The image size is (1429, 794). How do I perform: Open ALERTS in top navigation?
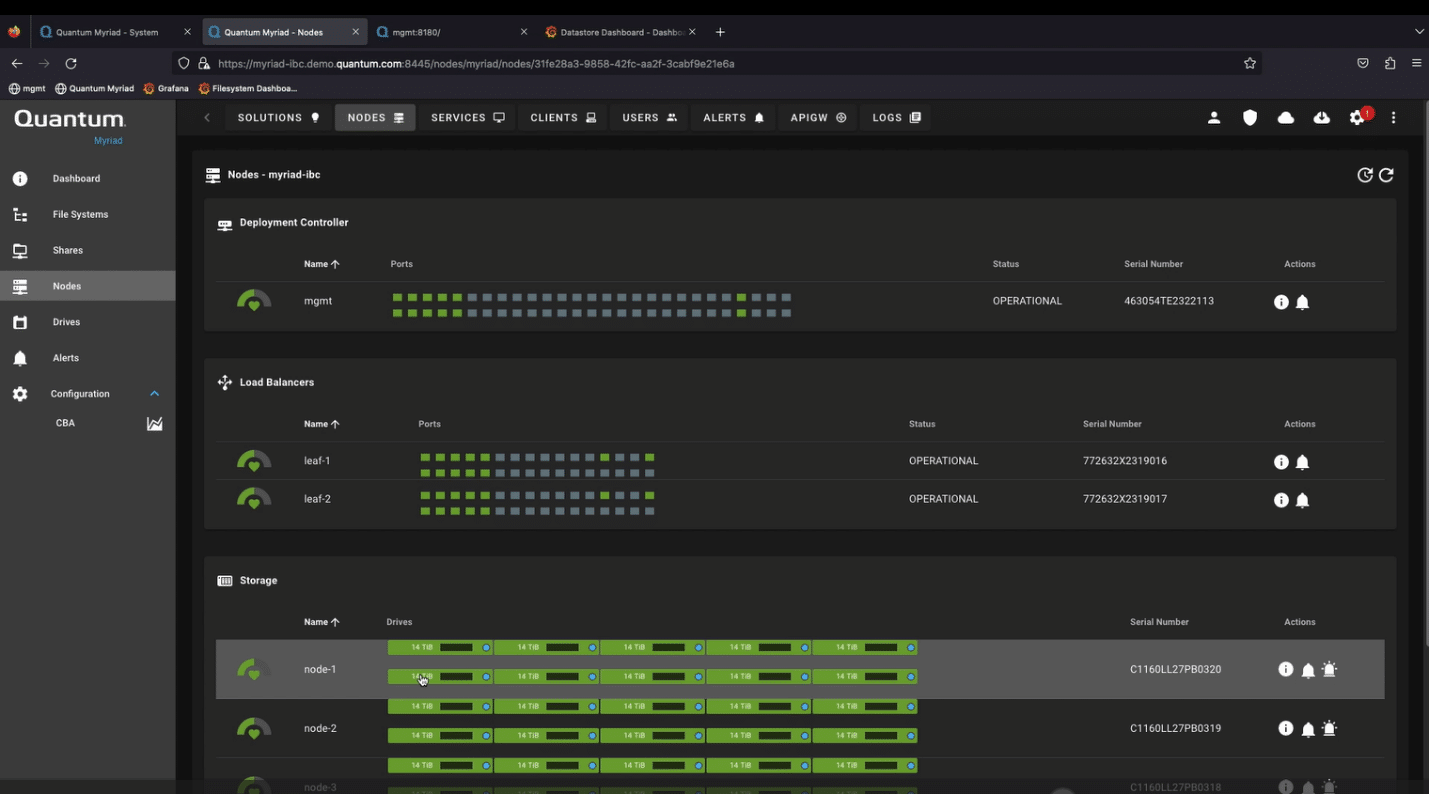click(733, 118)
